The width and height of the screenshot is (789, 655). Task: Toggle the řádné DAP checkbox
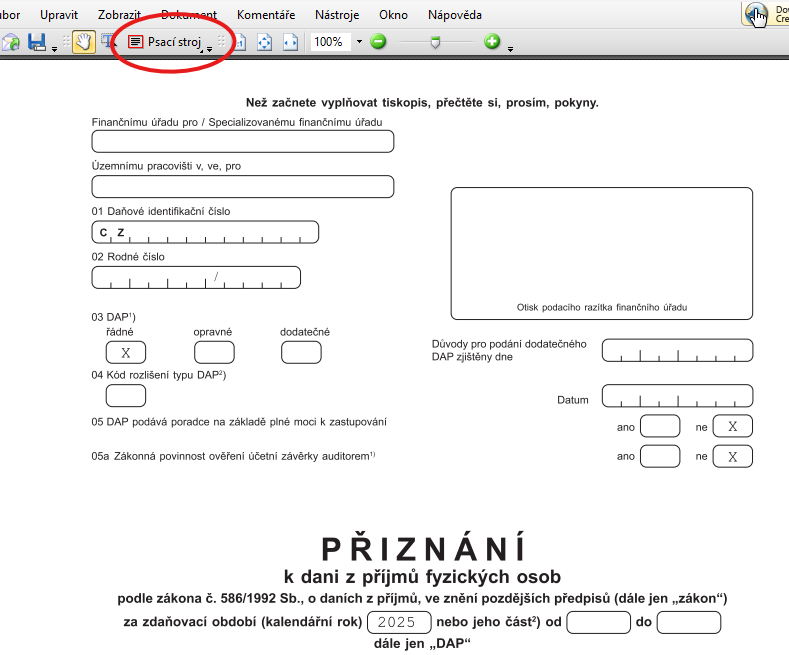coord(126,352)
